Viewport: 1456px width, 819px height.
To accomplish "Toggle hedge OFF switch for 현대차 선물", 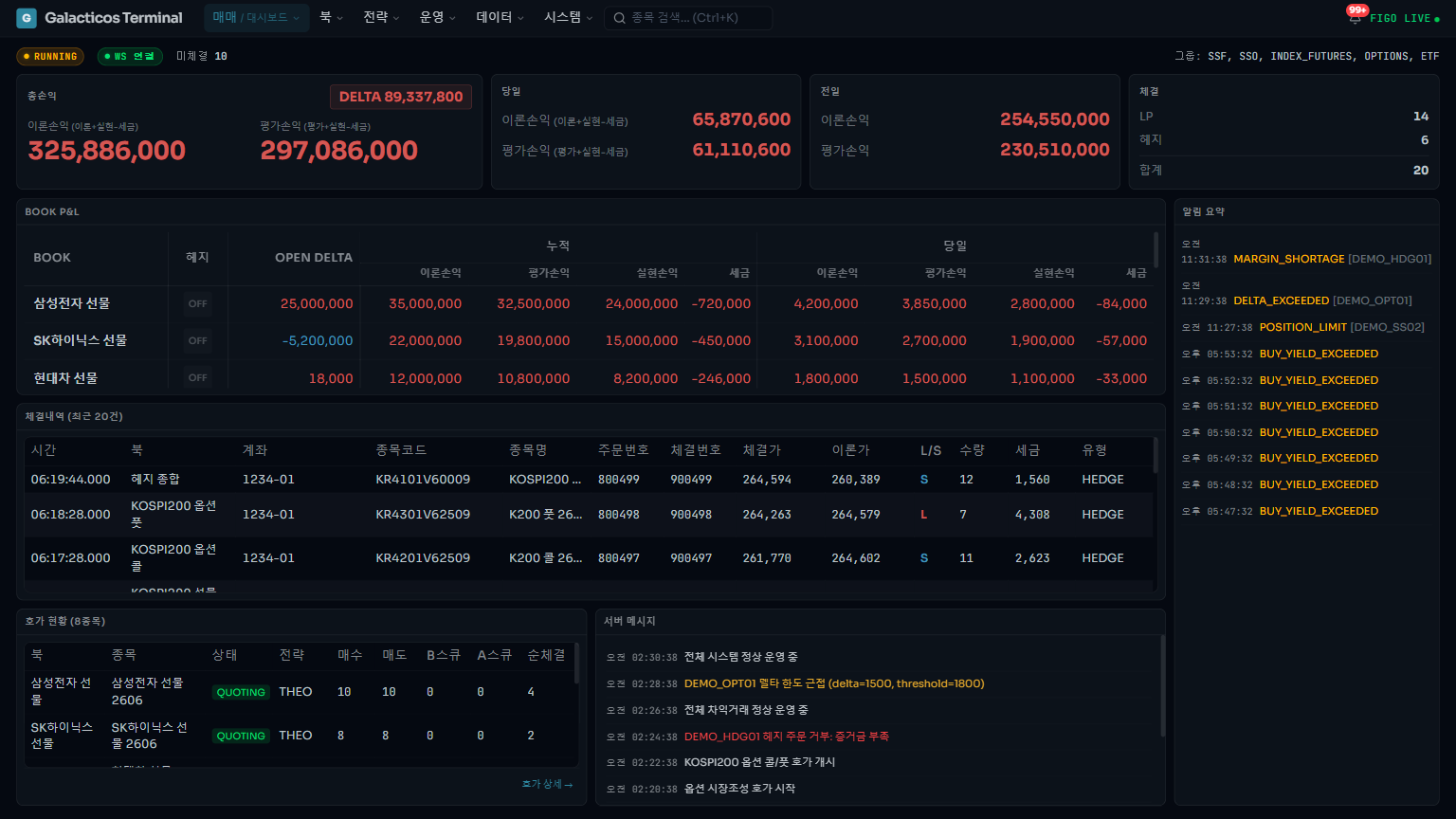I will coord(197,377).
